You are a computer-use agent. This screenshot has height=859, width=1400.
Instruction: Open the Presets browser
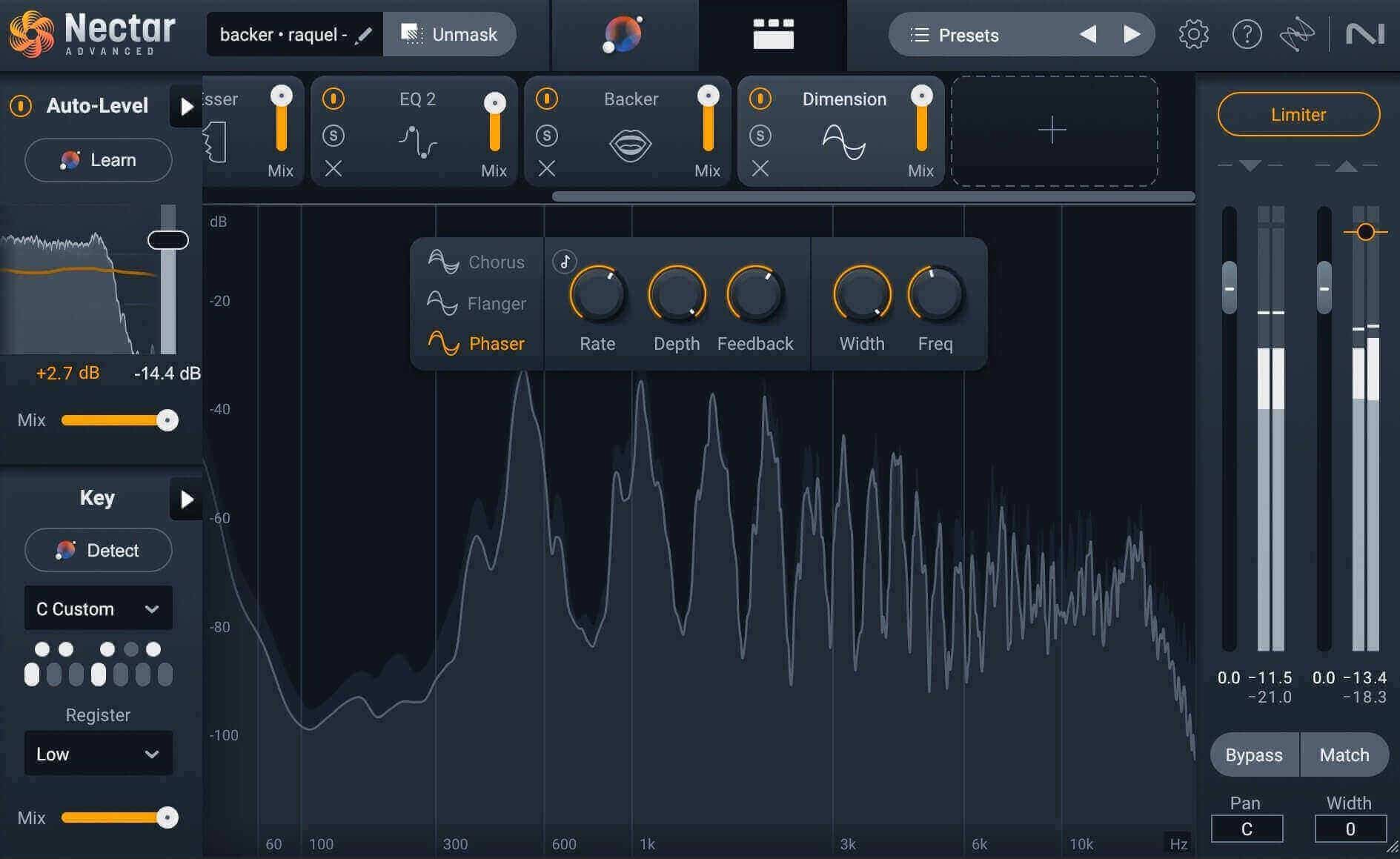pos(968,35)
